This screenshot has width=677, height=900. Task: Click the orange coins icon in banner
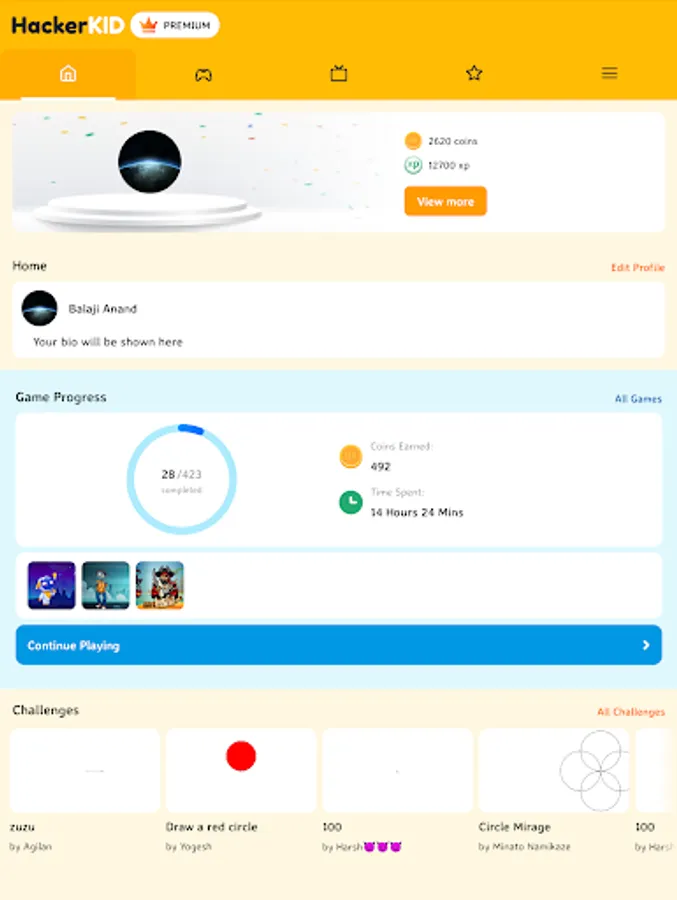(413, 141)
